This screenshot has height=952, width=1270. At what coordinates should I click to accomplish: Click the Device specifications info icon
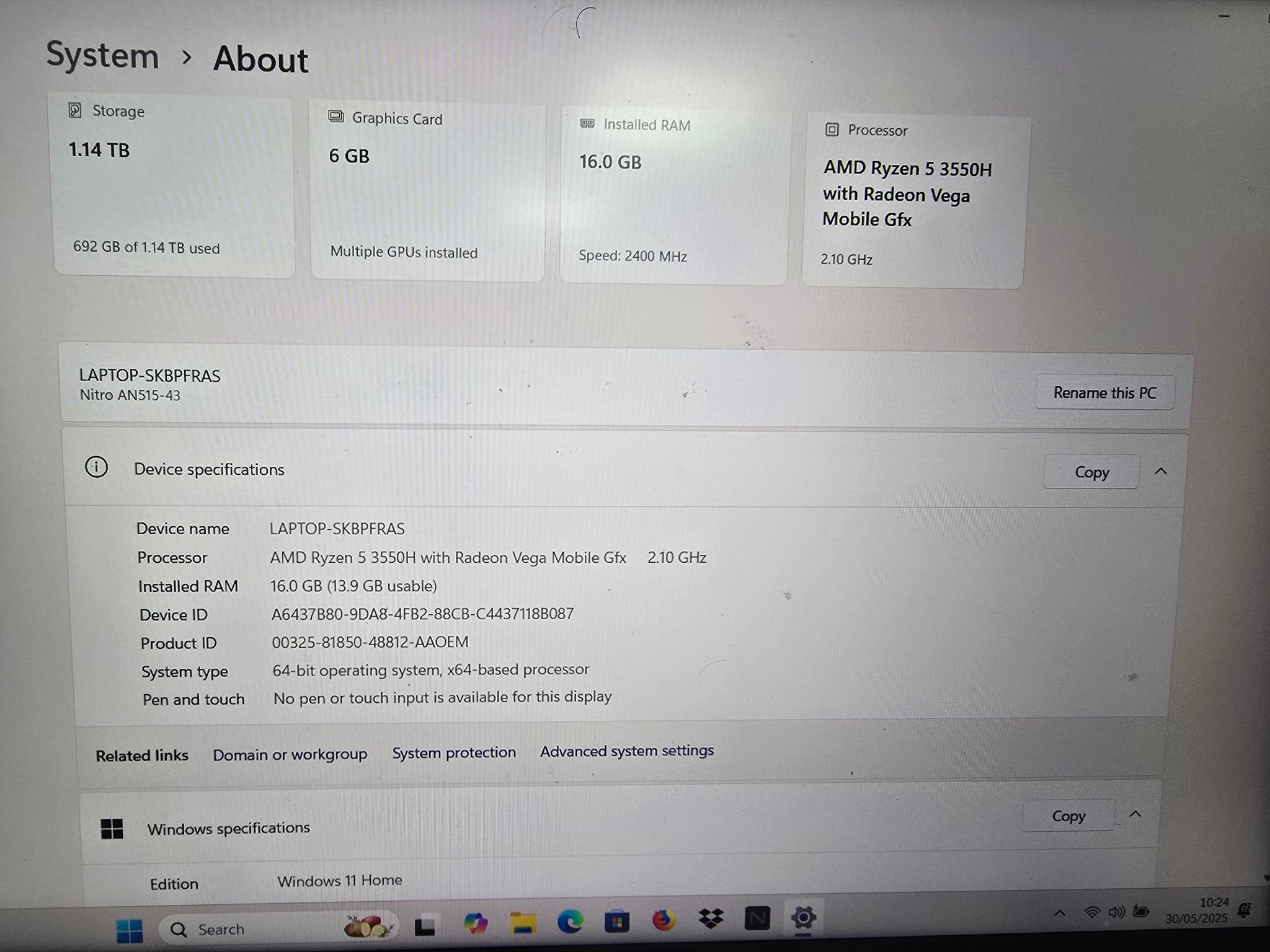pyautogui.click(x=96, y=467)
